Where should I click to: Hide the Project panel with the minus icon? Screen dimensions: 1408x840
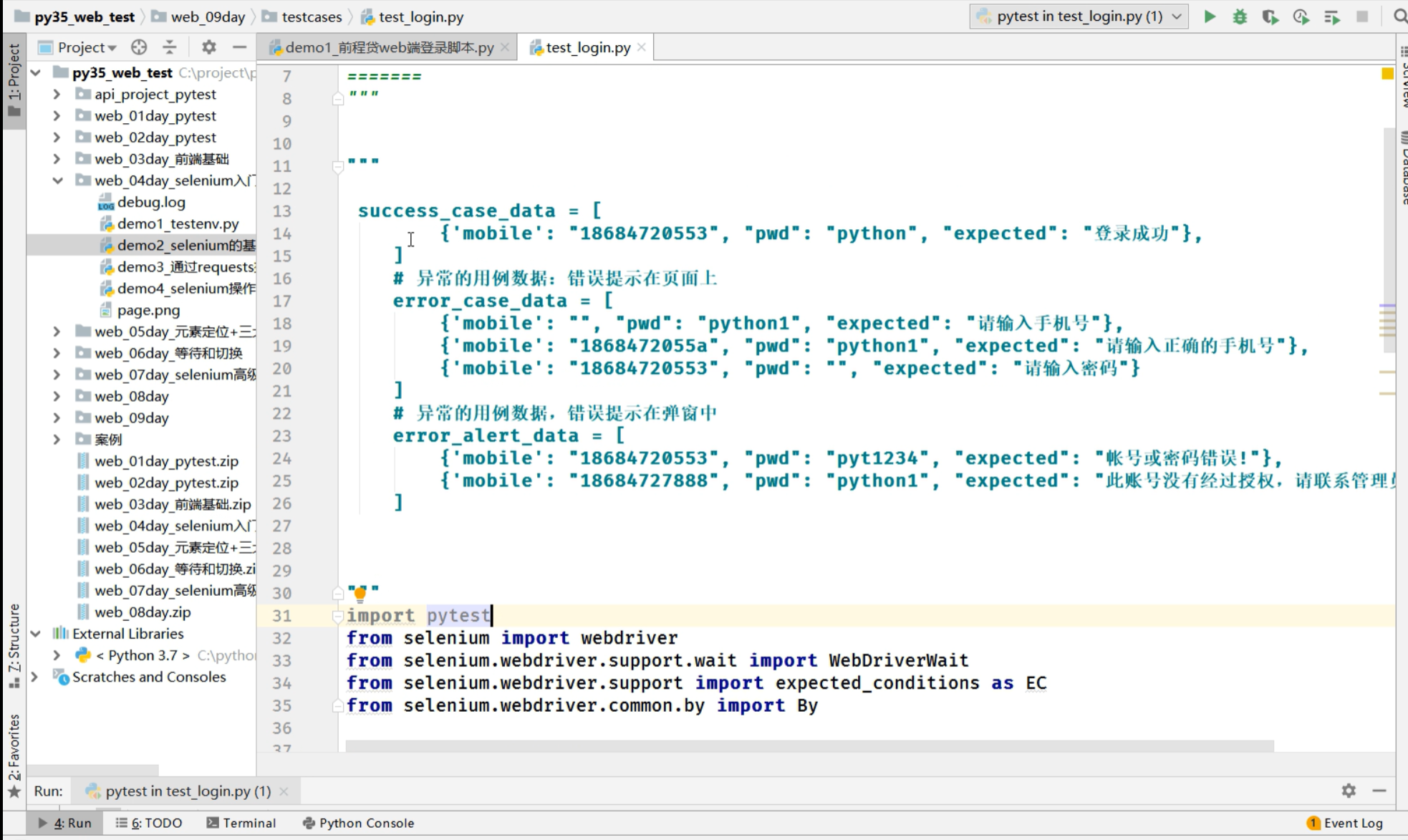239,47
